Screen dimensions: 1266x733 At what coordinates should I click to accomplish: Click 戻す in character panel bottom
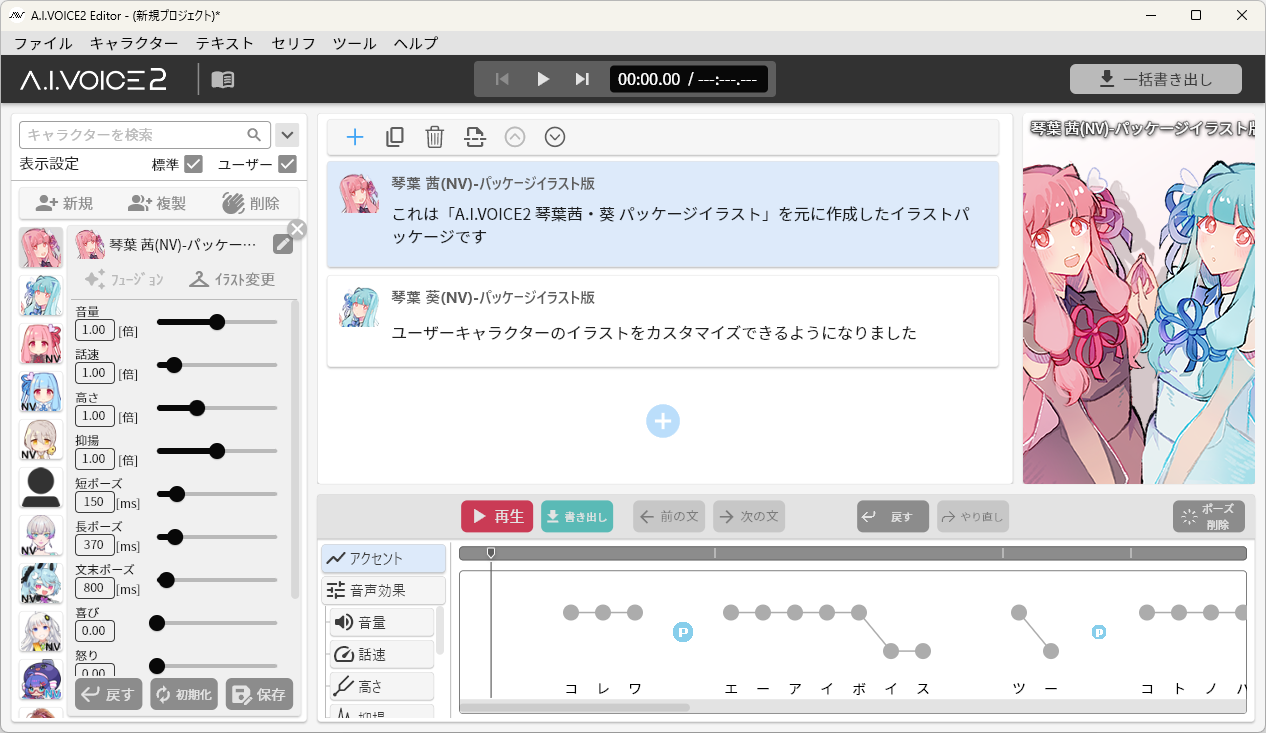coord(108,694)
